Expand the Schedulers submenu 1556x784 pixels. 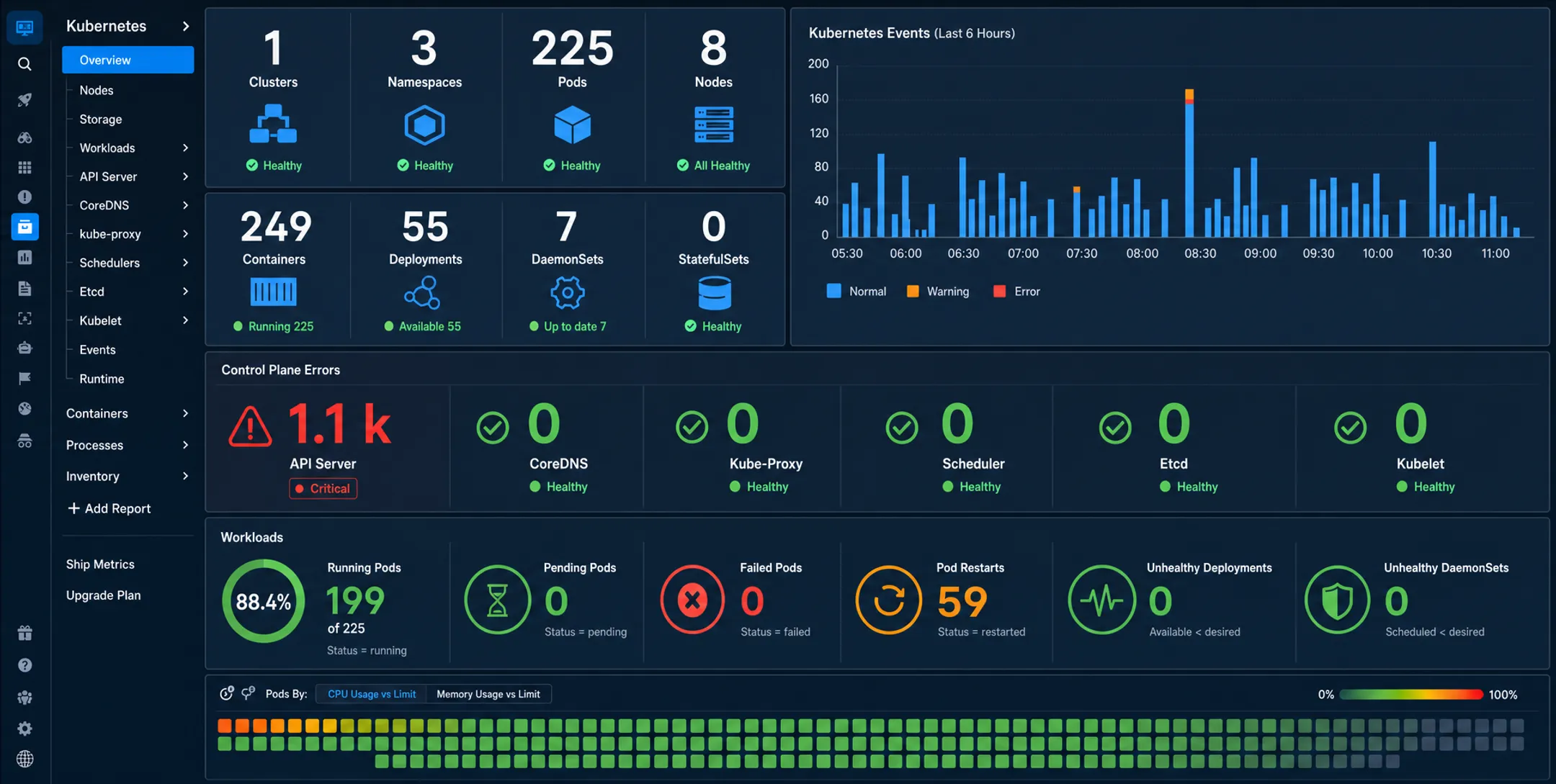click(x=185, y=263)
